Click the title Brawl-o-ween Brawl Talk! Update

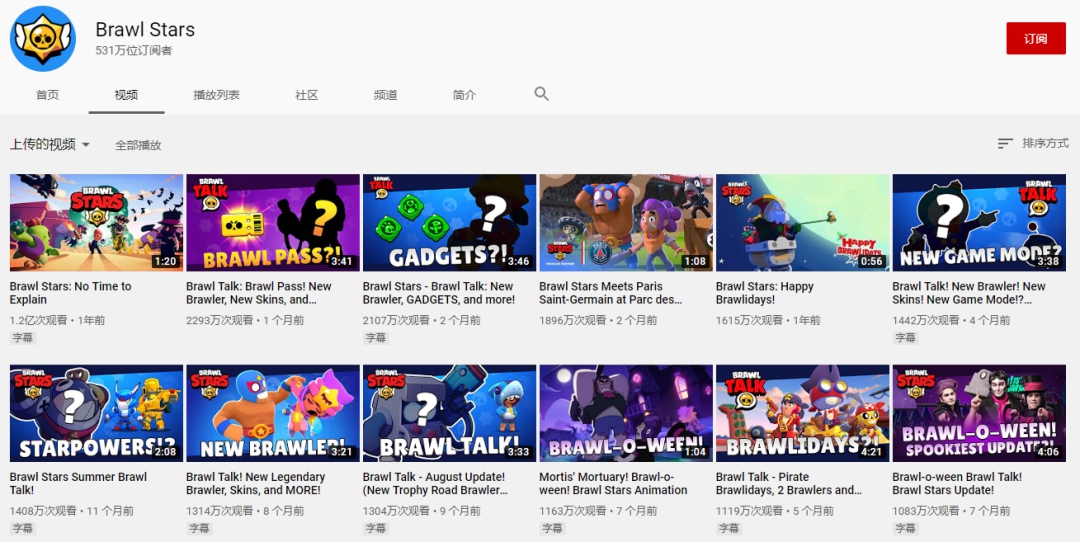click(x=957, y=483)
